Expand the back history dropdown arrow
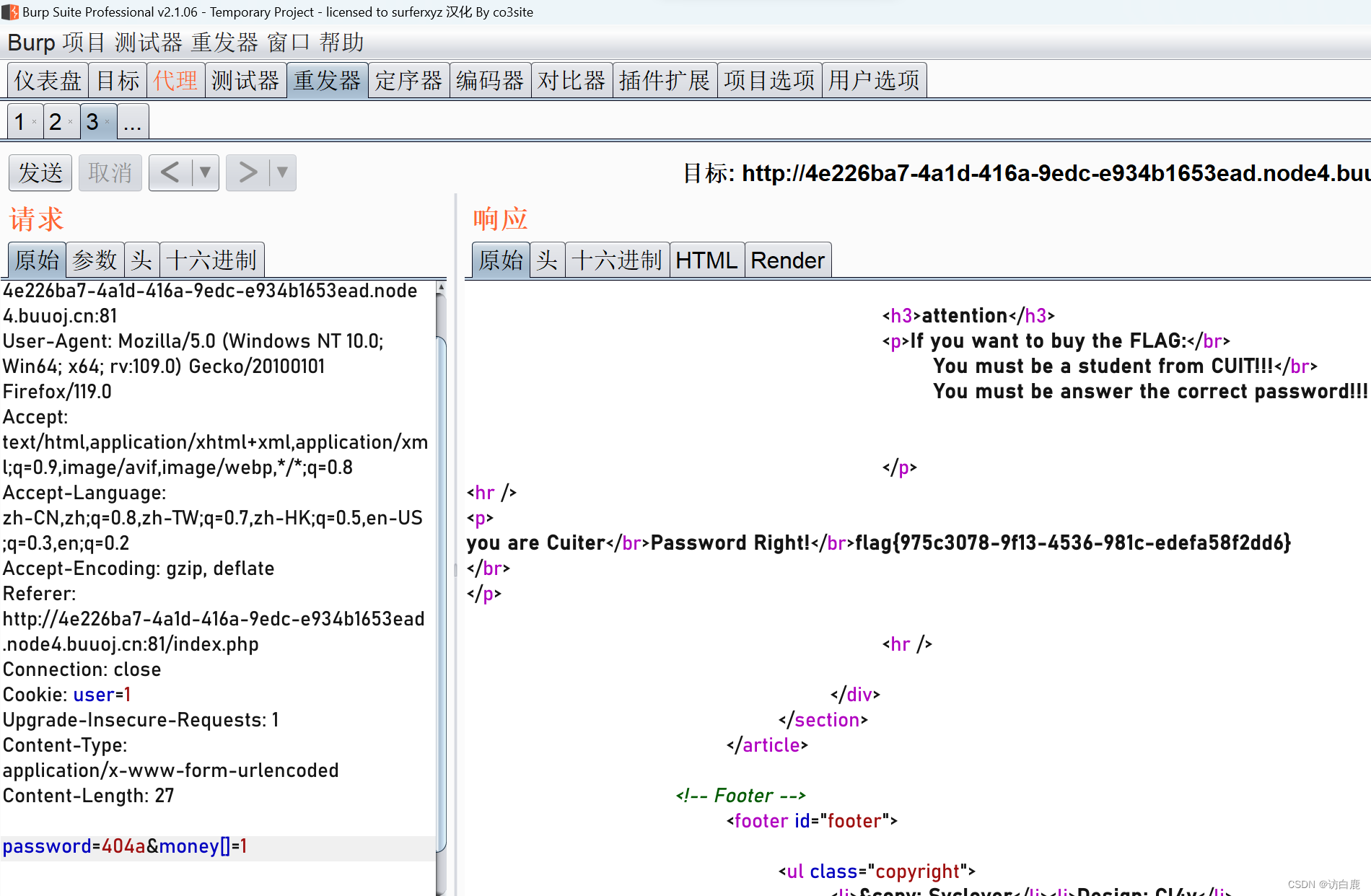Screen dimensions: 1371x896 tap(206, 172)
